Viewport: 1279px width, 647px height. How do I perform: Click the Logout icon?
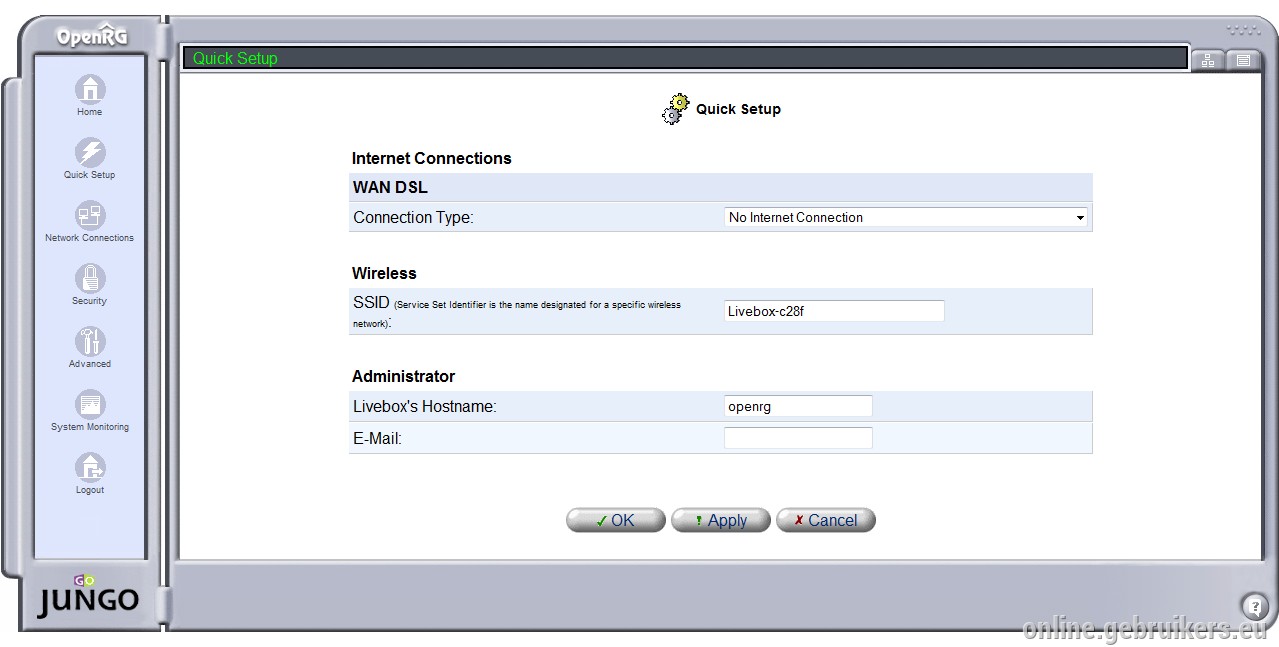90,467
